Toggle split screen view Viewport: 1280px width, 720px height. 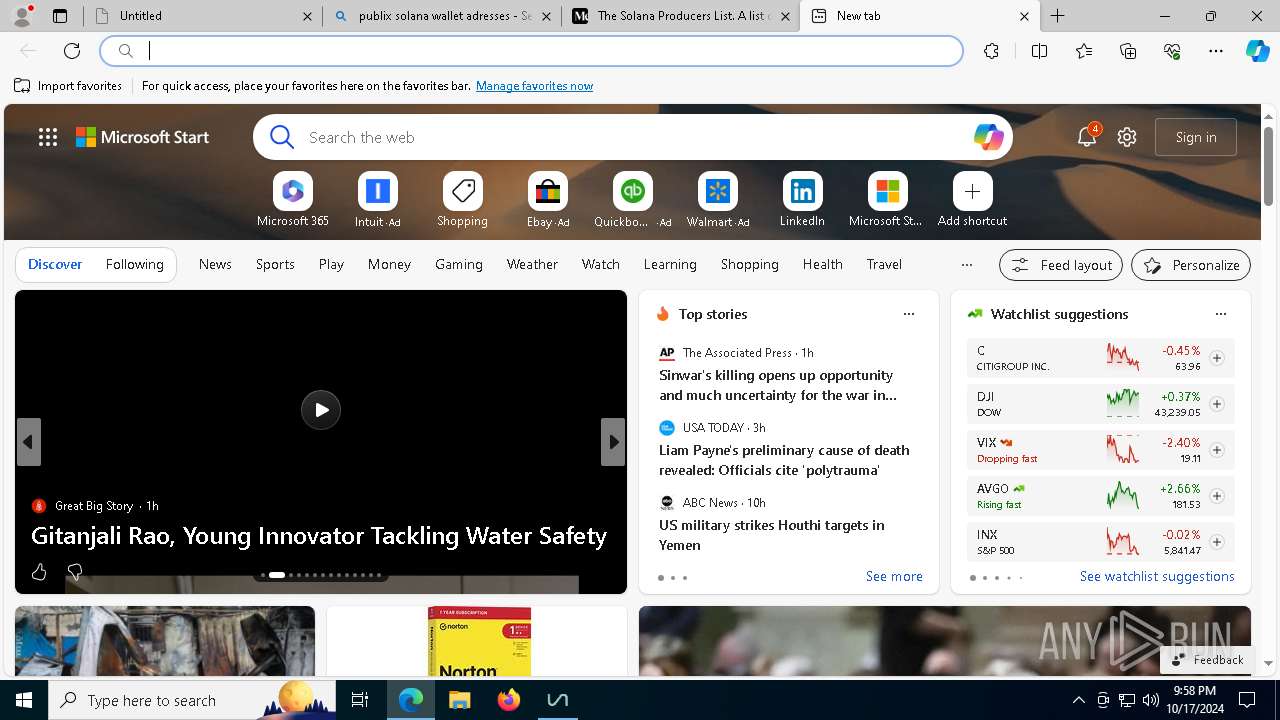(1039, 51)
